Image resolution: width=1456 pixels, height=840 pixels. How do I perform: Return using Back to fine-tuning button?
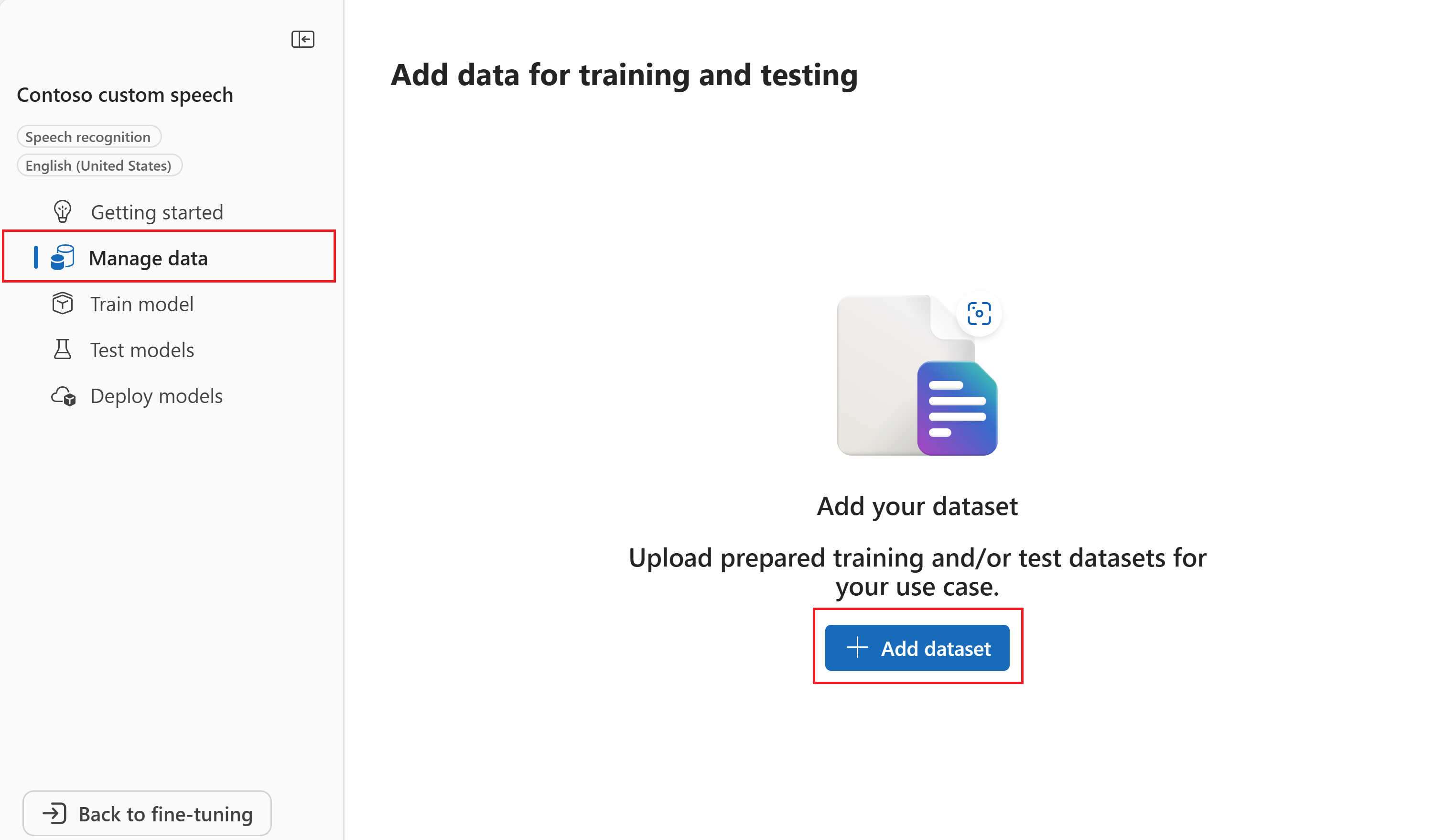click(147, 813)
